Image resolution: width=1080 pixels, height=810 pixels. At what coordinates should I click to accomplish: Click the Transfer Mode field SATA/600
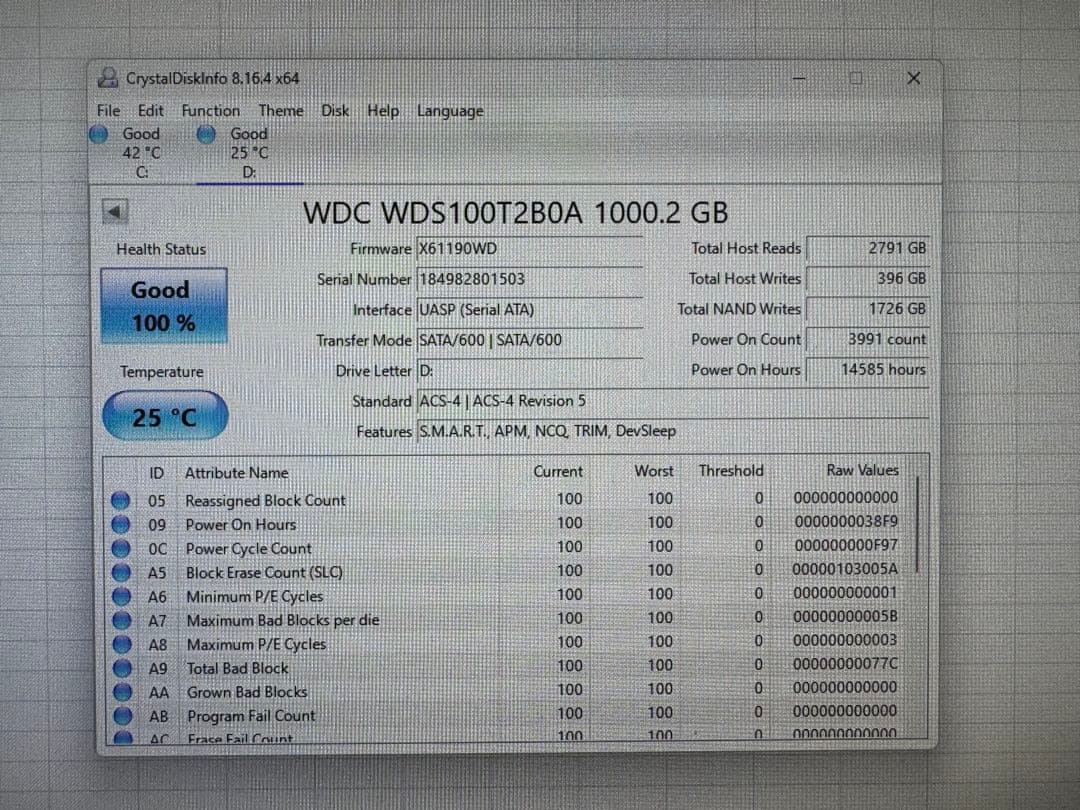(529, 340)
